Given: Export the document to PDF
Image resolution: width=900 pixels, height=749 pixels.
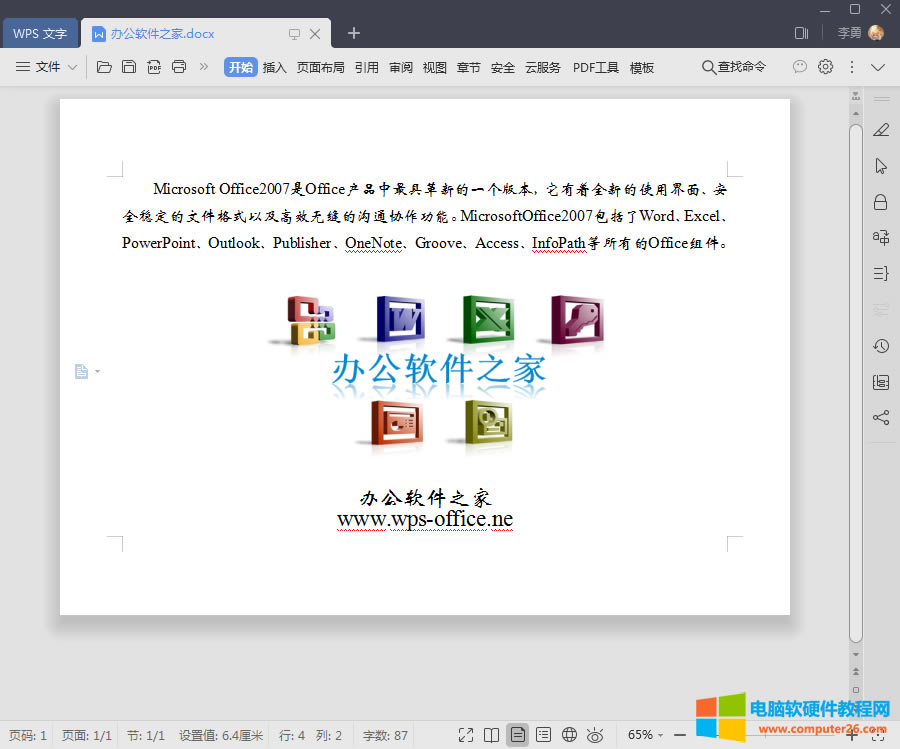Looking at the screenshot, I should [x=153, y=66].
